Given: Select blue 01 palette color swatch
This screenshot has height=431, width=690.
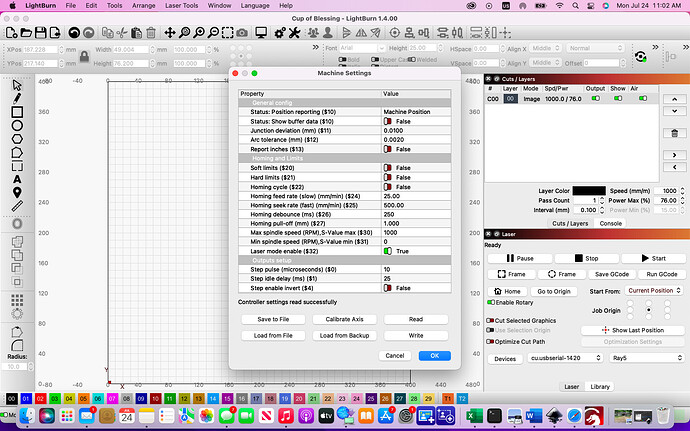Looking at the screenshot, I should pyautogui.click(x=26, y=399).
